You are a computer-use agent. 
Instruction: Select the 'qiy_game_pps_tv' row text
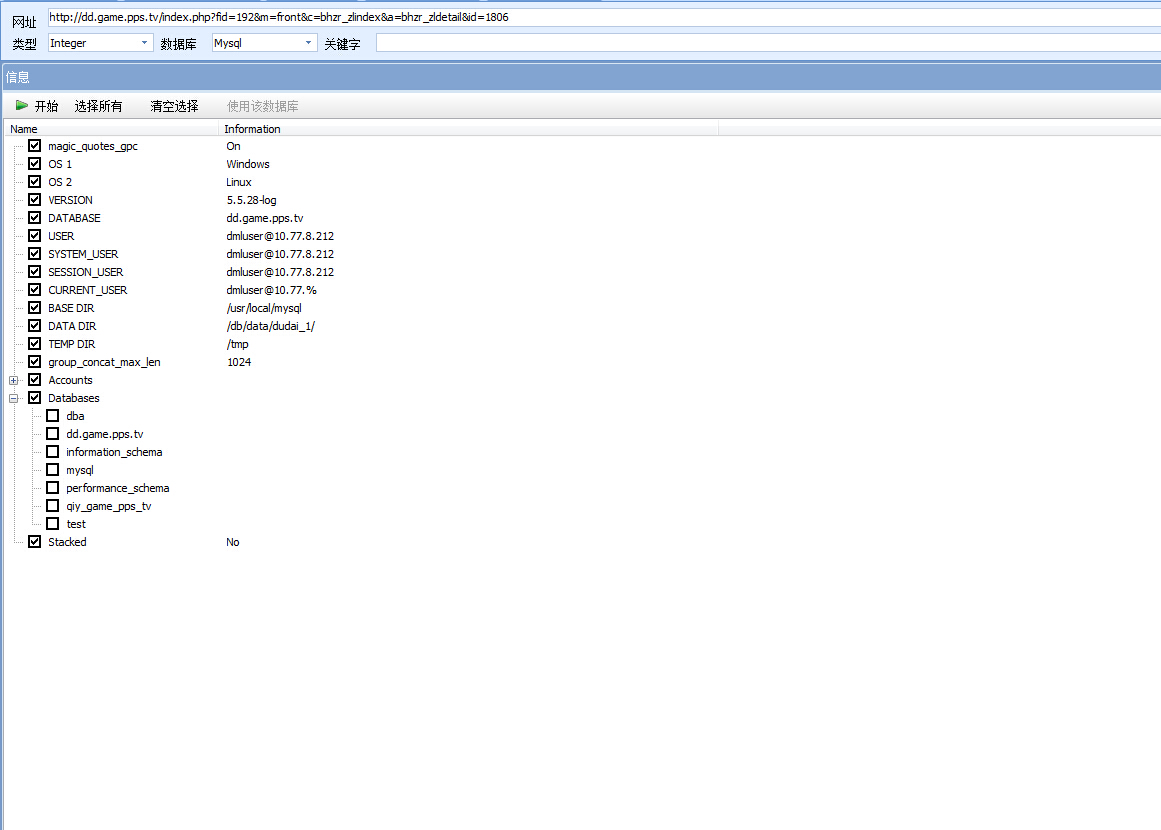pos(109,506)
